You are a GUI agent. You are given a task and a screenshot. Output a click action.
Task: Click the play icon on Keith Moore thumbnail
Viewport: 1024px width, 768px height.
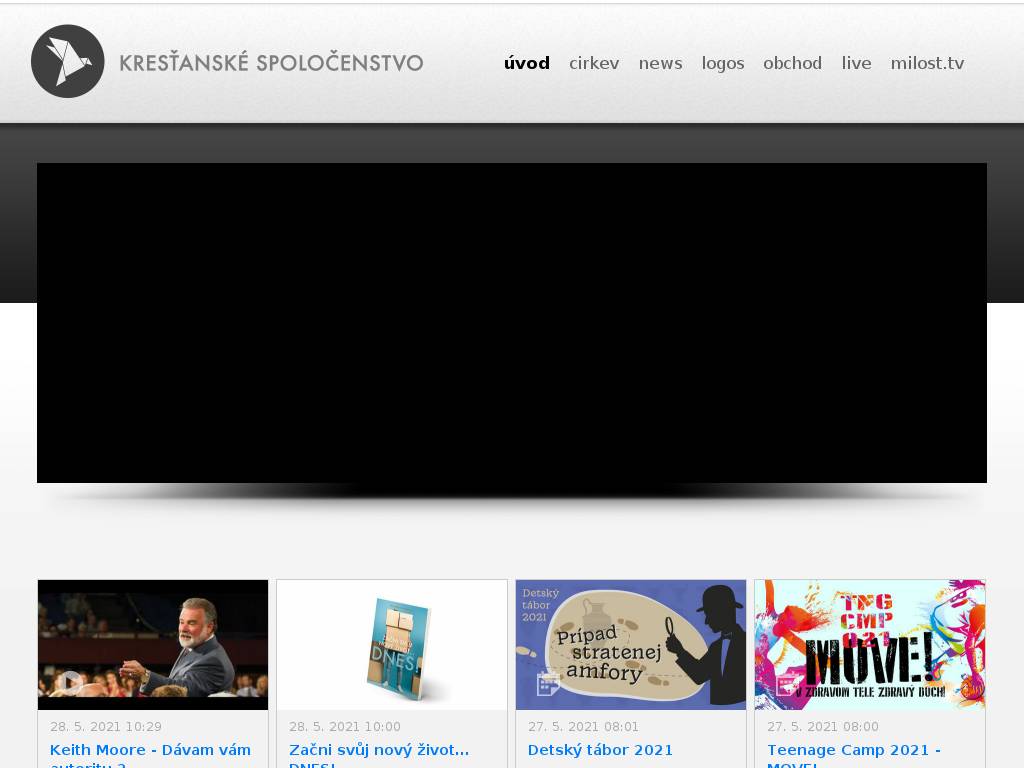(x=69, y=683)
